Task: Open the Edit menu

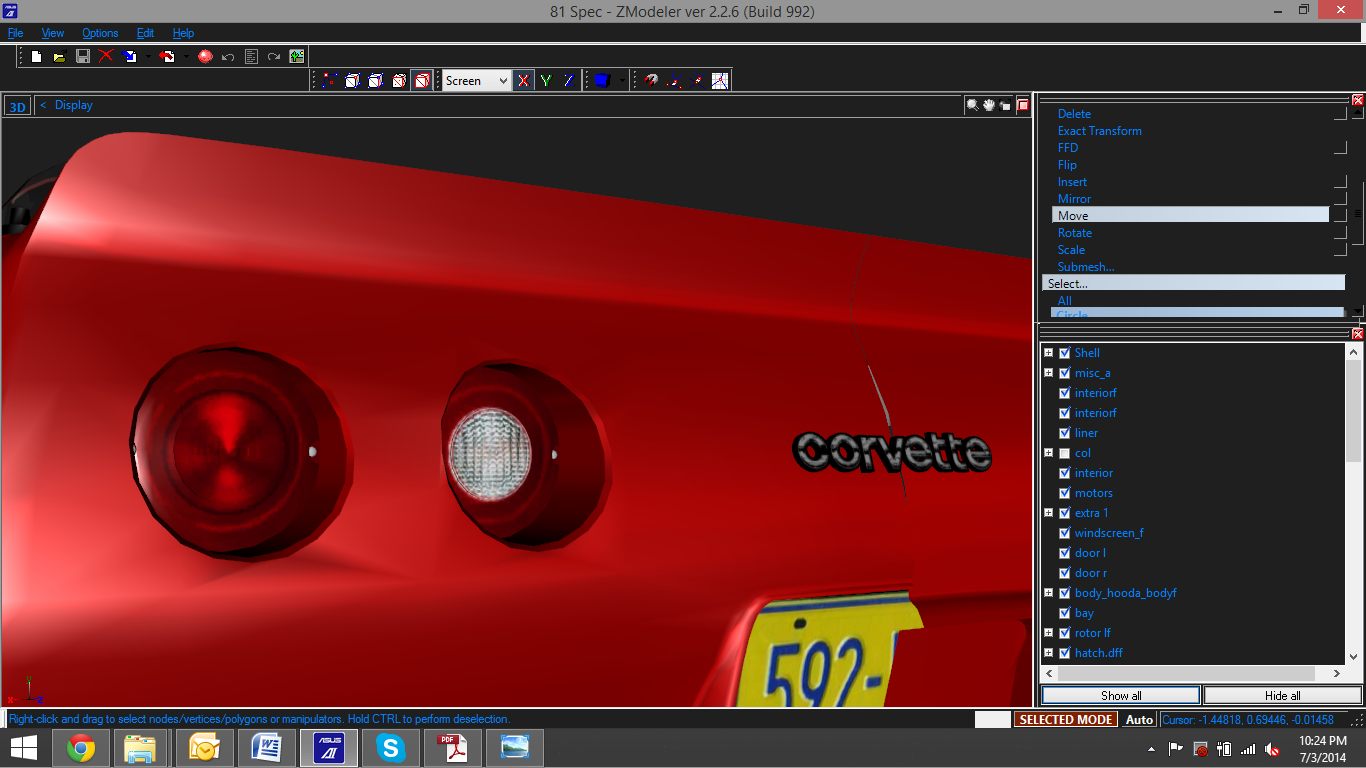Action: (x=145, y=33)
